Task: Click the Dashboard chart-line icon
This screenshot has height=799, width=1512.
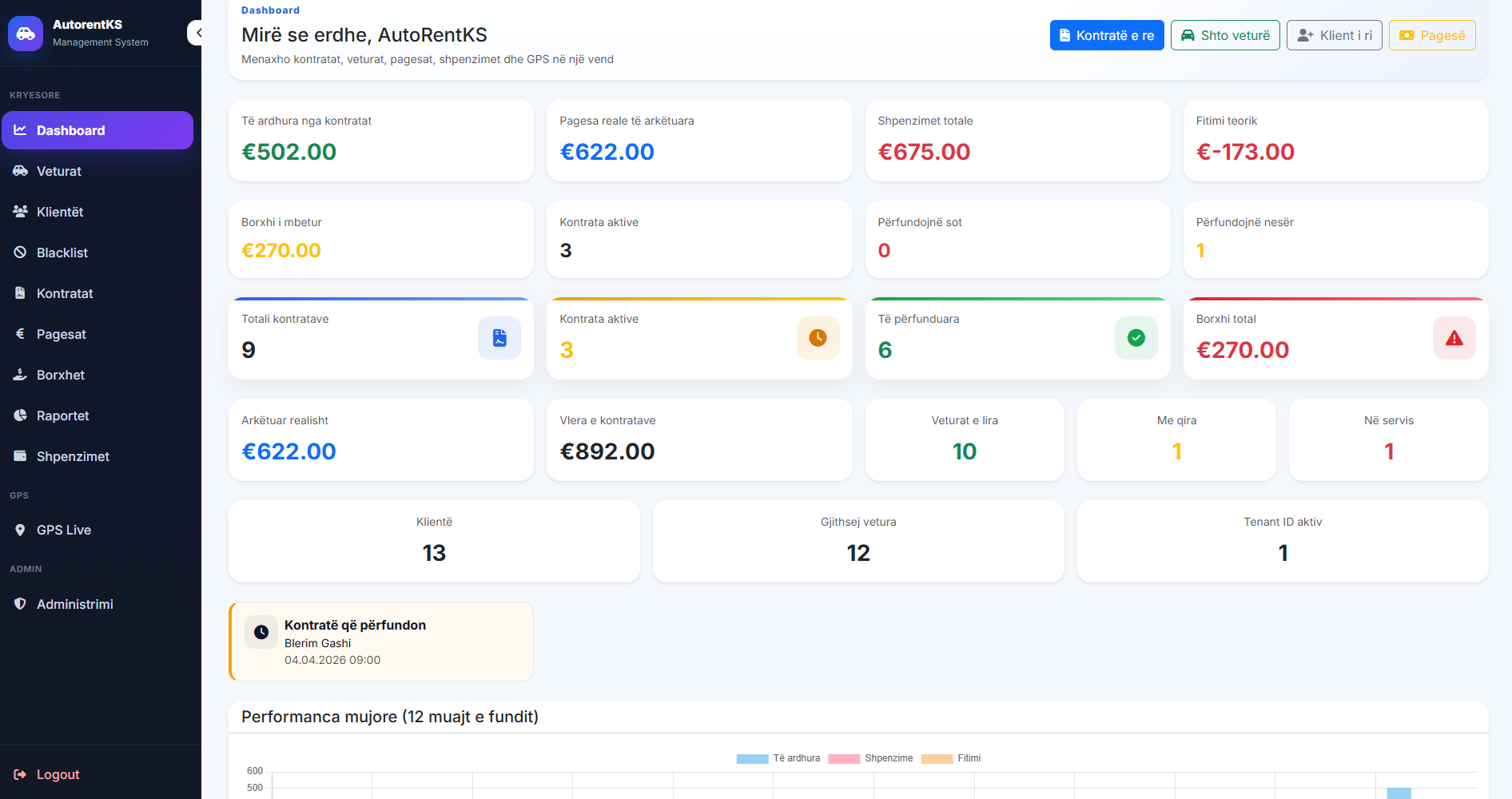Action: tap(20, 129)
